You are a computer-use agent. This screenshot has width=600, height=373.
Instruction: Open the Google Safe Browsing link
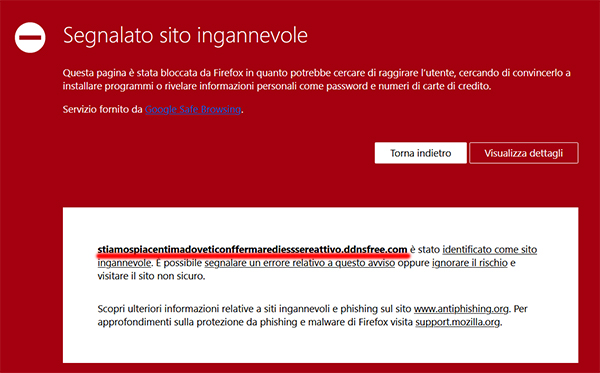(193, 109)
